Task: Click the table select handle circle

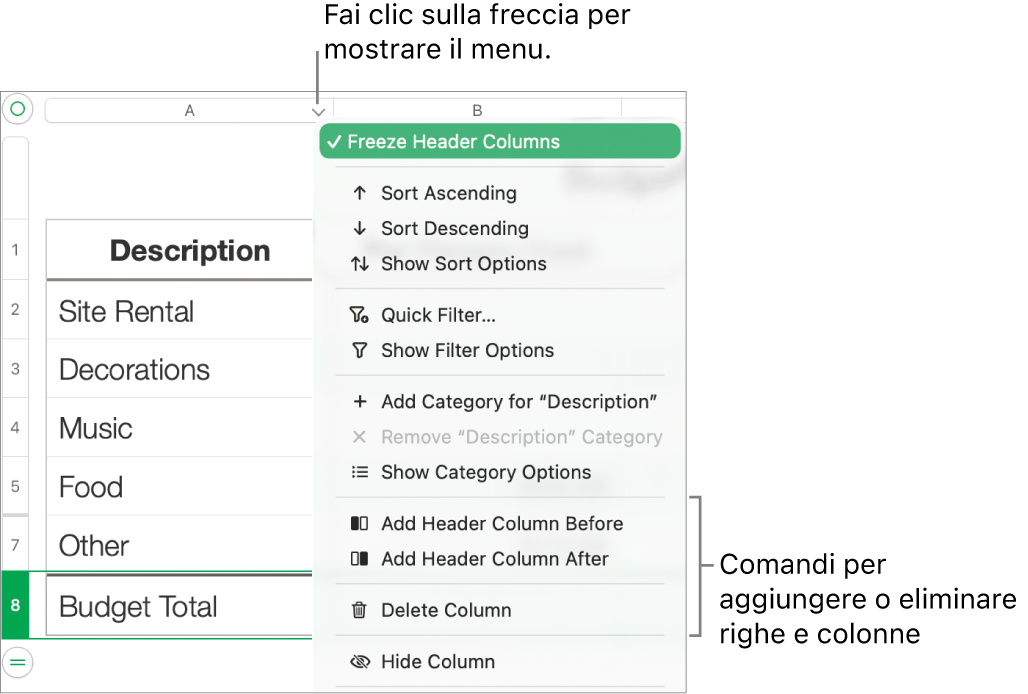Action: click(x=17, y=109)
